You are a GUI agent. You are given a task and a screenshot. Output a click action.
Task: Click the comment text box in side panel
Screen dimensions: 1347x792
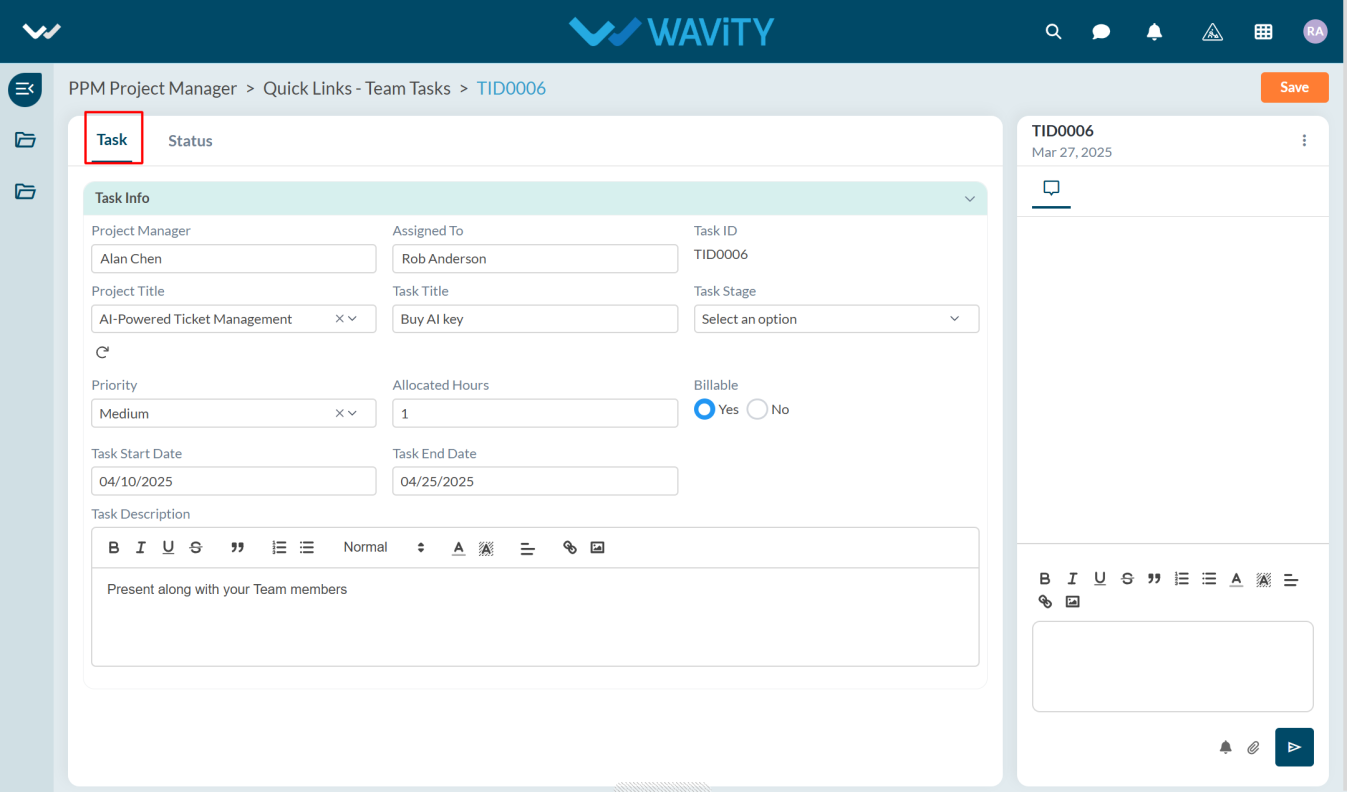(1173, 666)
